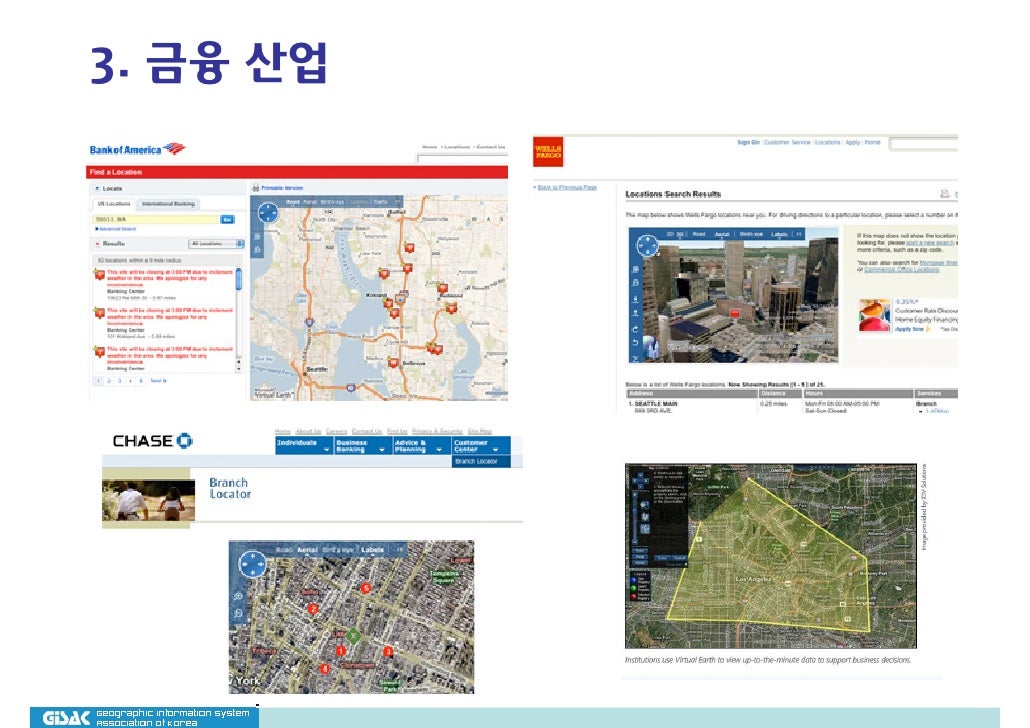Image resolution: width=1030 pixels, height=728 pixels.
Task: Click the Bank of America logo
Action: tap(137, 149)
